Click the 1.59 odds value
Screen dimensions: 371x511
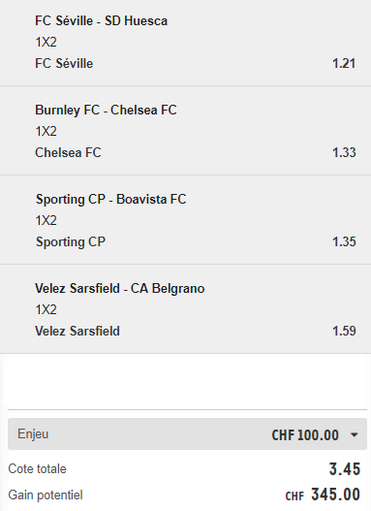point(344,331)
